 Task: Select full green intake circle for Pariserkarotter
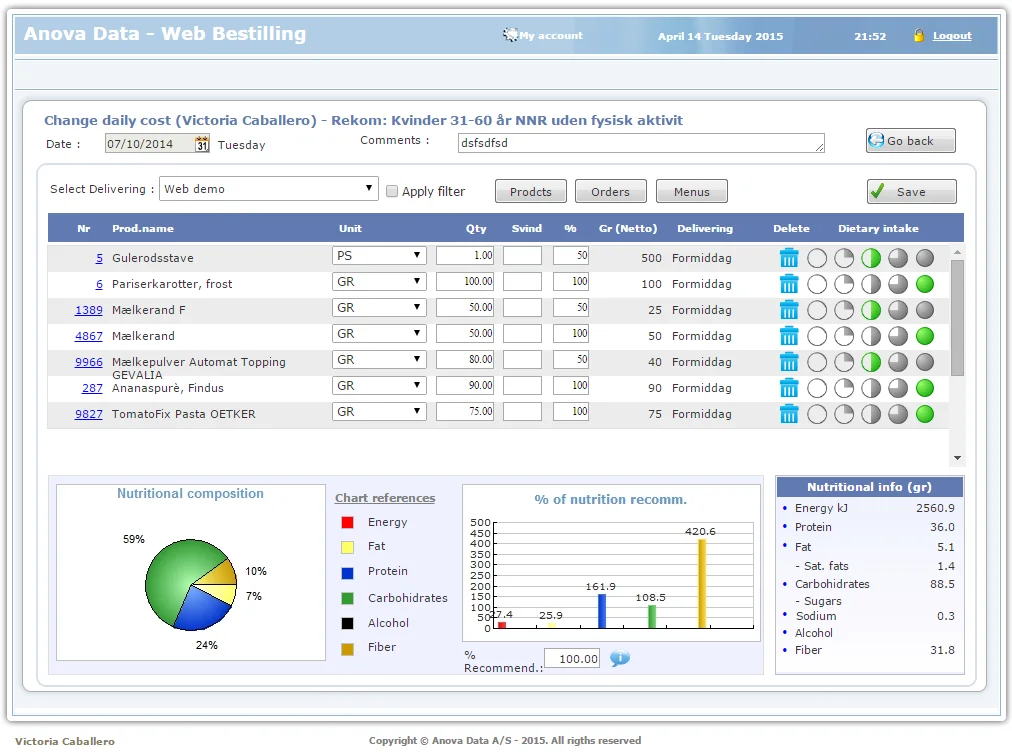(x=924, y=284)
